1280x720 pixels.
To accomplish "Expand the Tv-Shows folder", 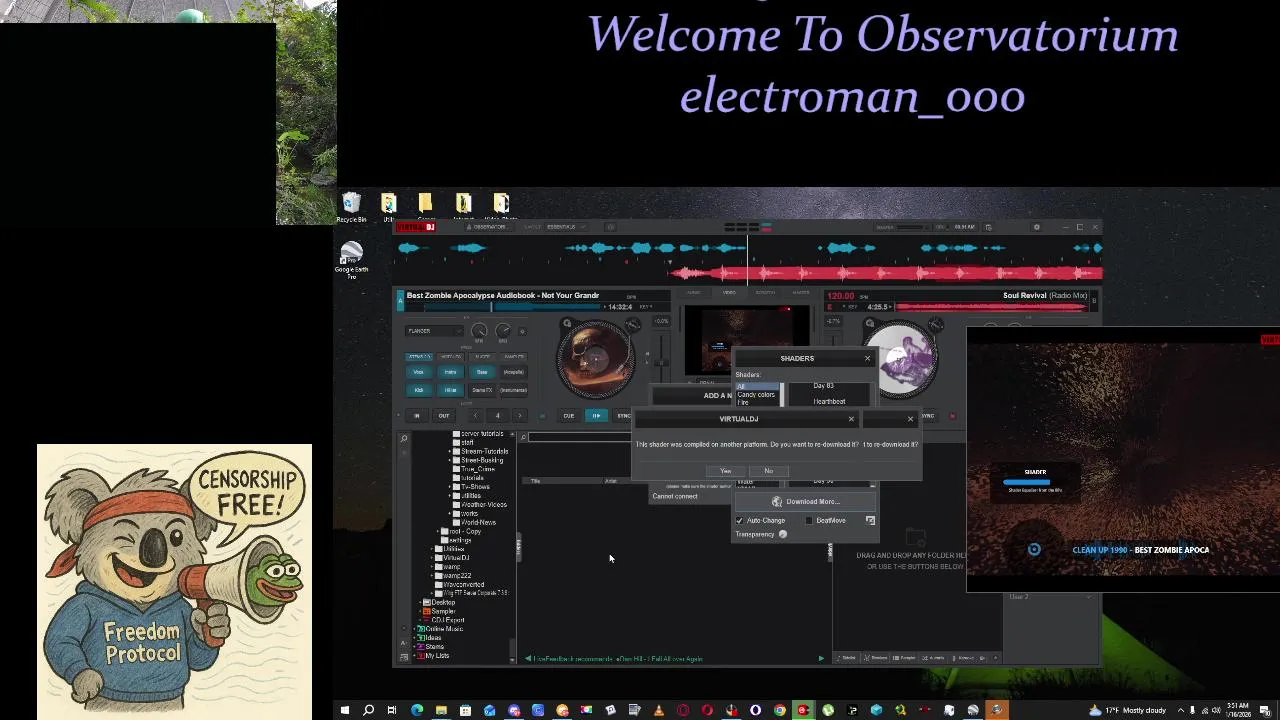I will click(x=450, y=487).
